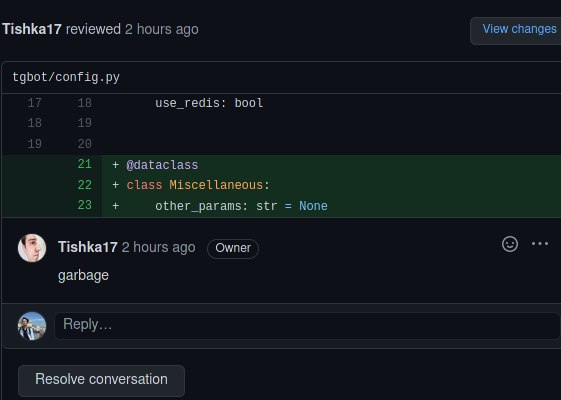This screenshot has width=561, height=400.
Task: Click the comment's 2 hours ago timestamp
Action: click(x=158, y=247)
